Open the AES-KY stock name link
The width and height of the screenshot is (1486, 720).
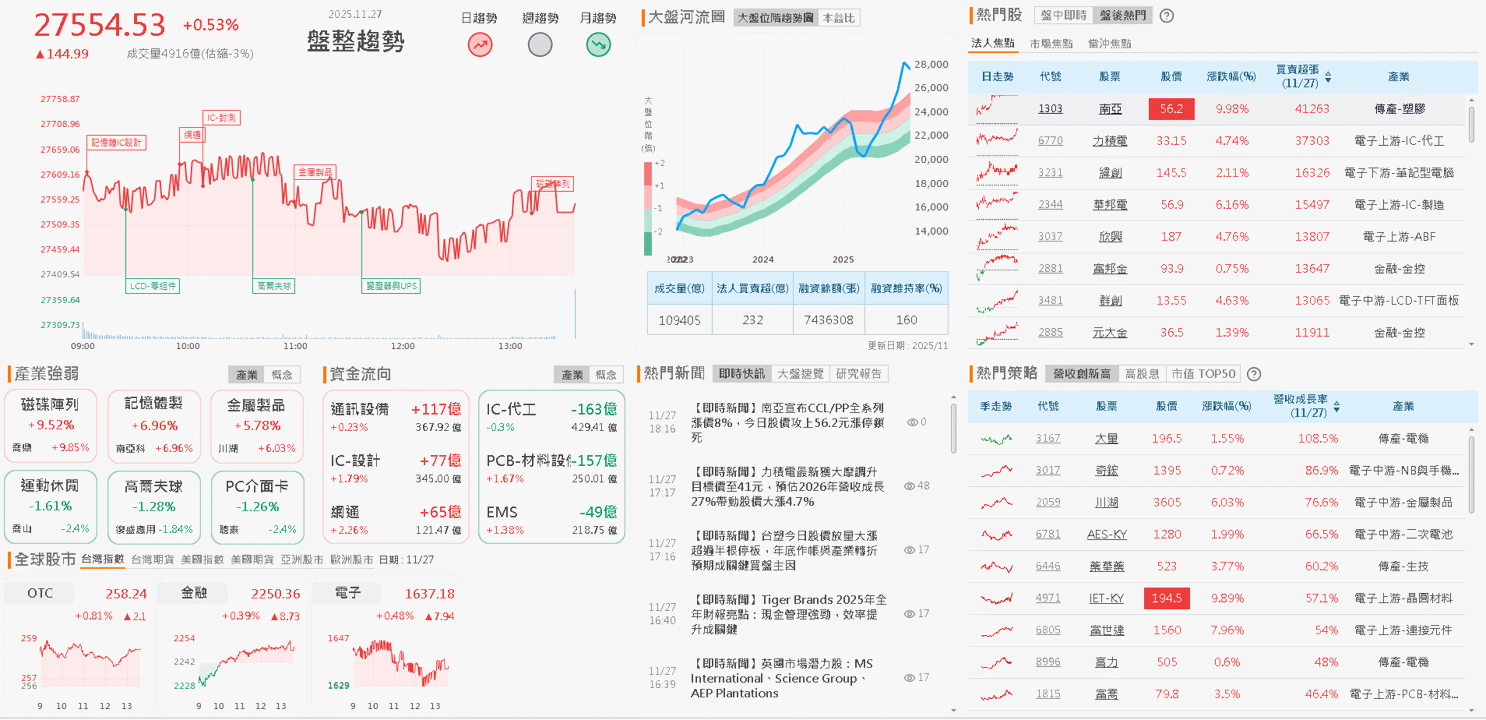(x=1106, y=534)
